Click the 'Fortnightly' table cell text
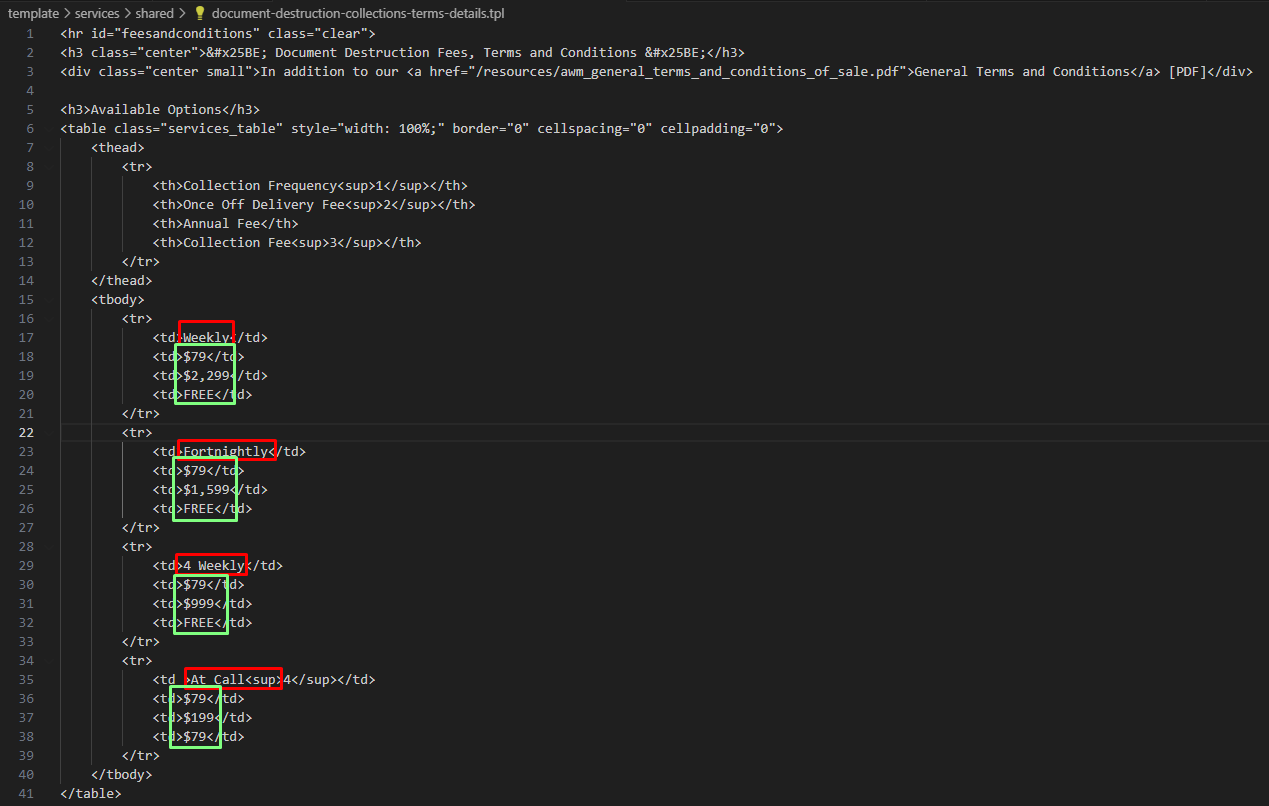Viewport: 1269px width, 806px height. 226,451
